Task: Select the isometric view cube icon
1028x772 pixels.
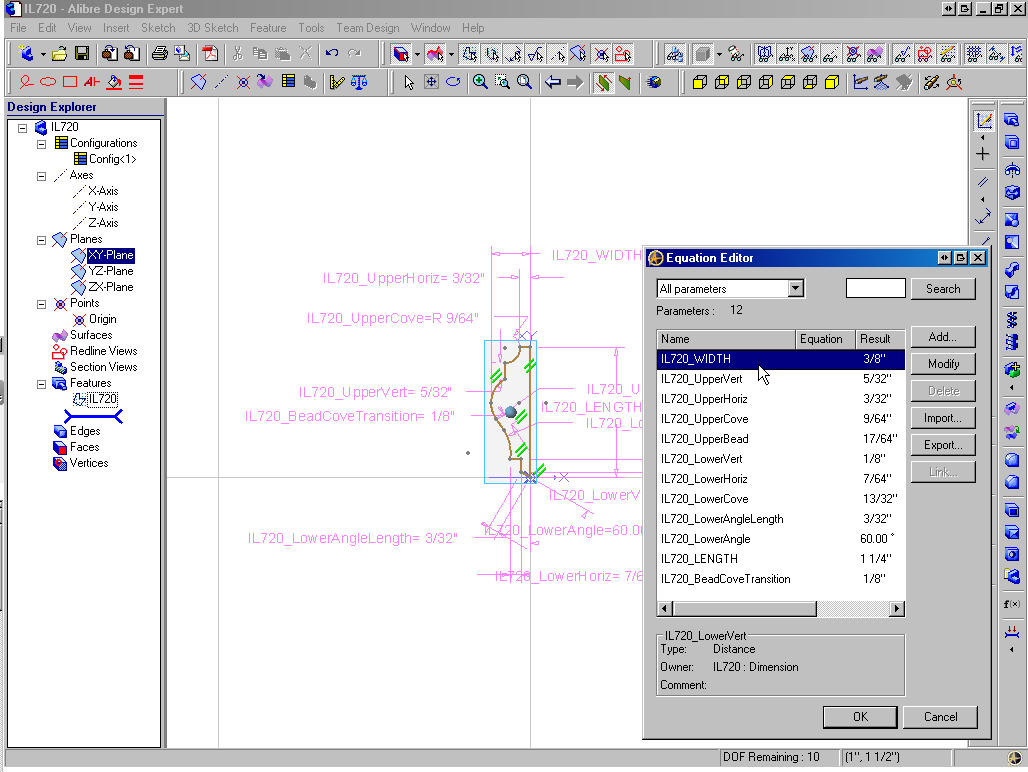Action: point(399,54)
